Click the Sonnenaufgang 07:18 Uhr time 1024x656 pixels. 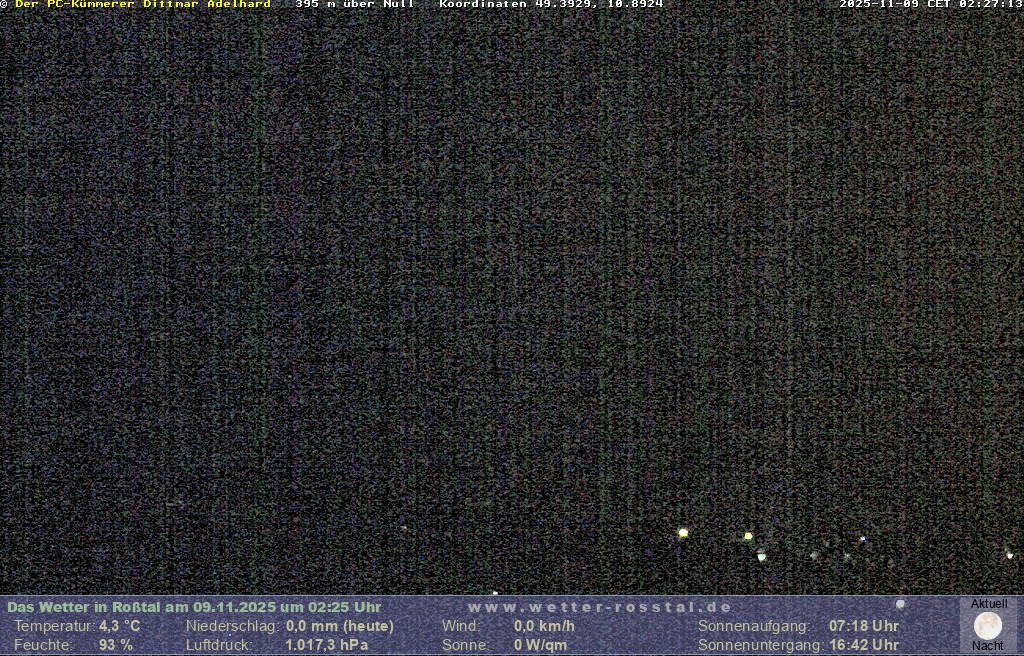pos(863,626)
